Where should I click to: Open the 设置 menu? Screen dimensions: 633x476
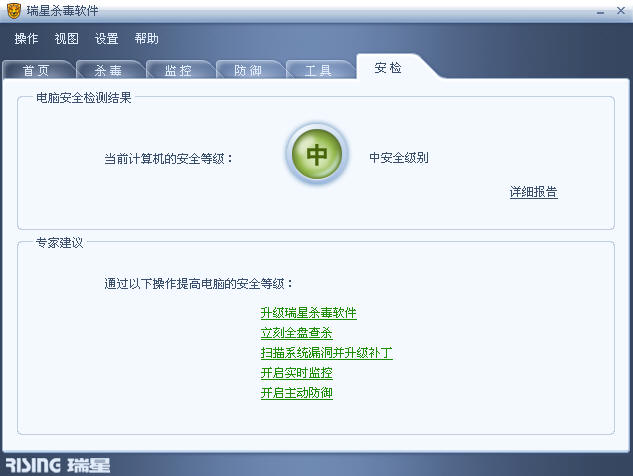[x=107, y=39]
